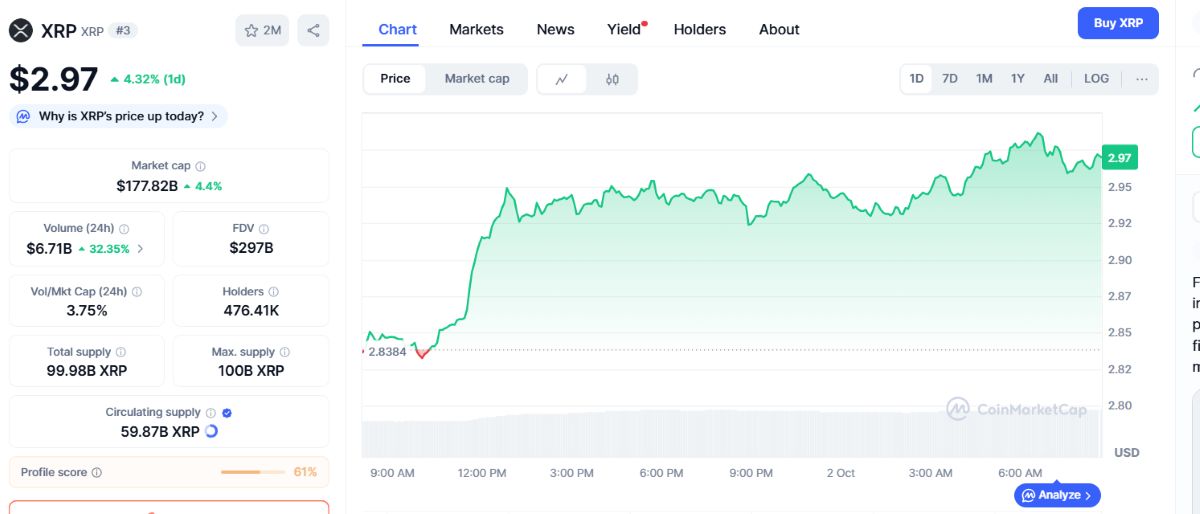Click the 2.97 current price label on axis
1200x514 pixels.
point(1119,158)
